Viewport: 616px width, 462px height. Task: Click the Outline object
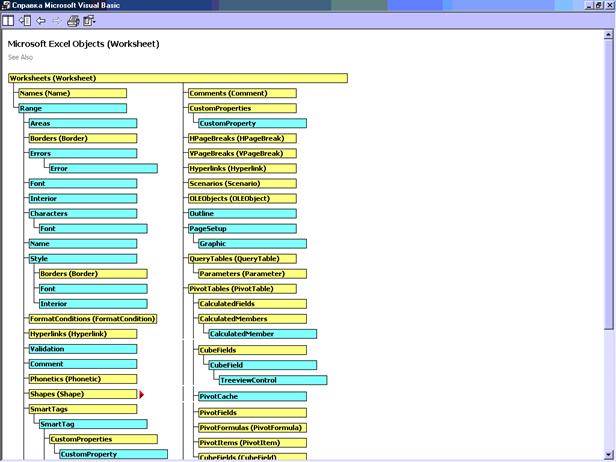point(242,214)
